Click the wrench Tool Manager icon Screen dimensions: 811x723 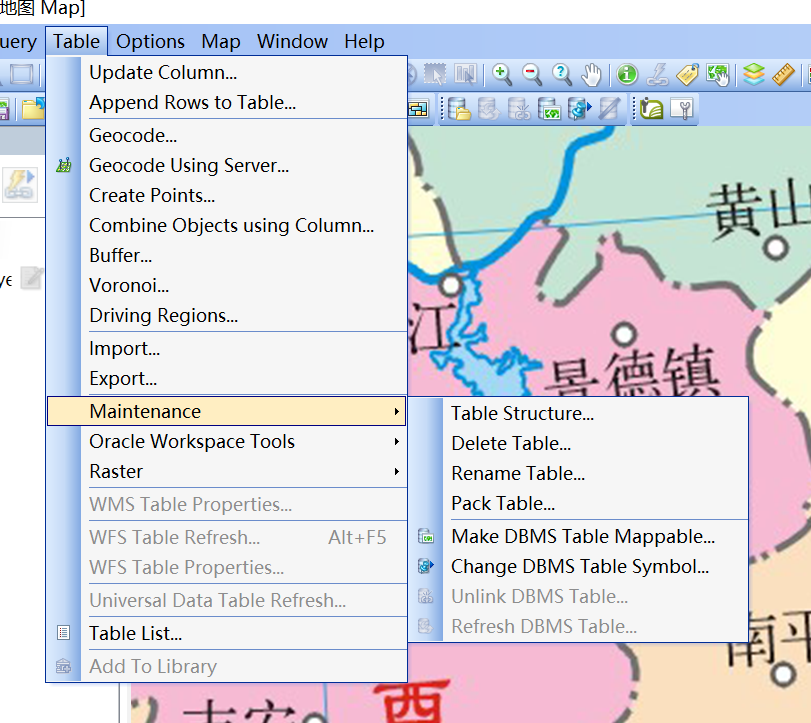coord(682,109)
